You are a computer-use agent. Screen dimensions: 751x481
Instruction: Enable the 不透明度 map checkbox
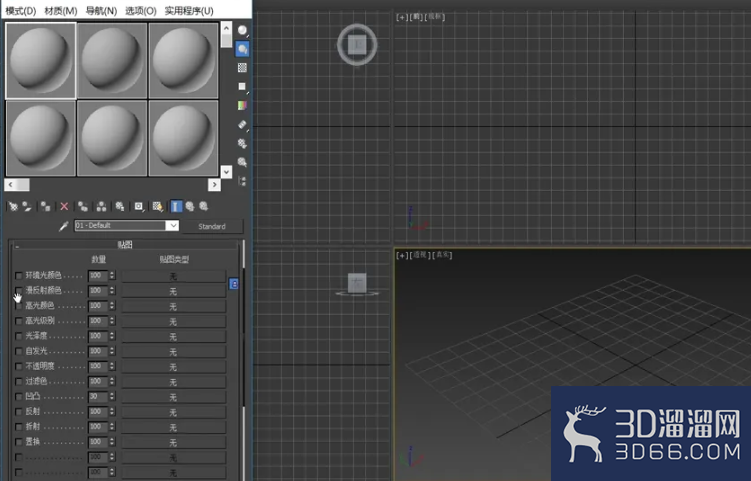pos(19,366)
